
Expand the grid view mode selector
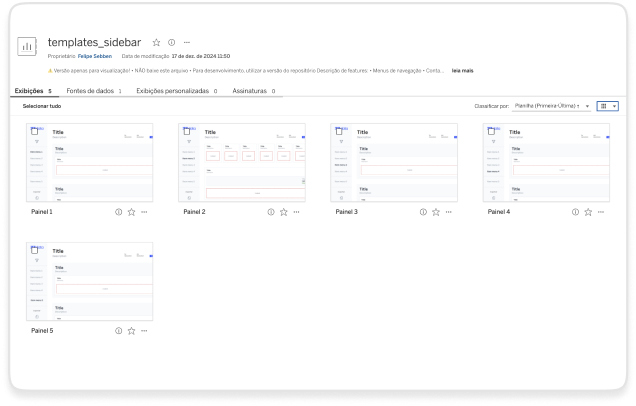[x=607, y=105]
